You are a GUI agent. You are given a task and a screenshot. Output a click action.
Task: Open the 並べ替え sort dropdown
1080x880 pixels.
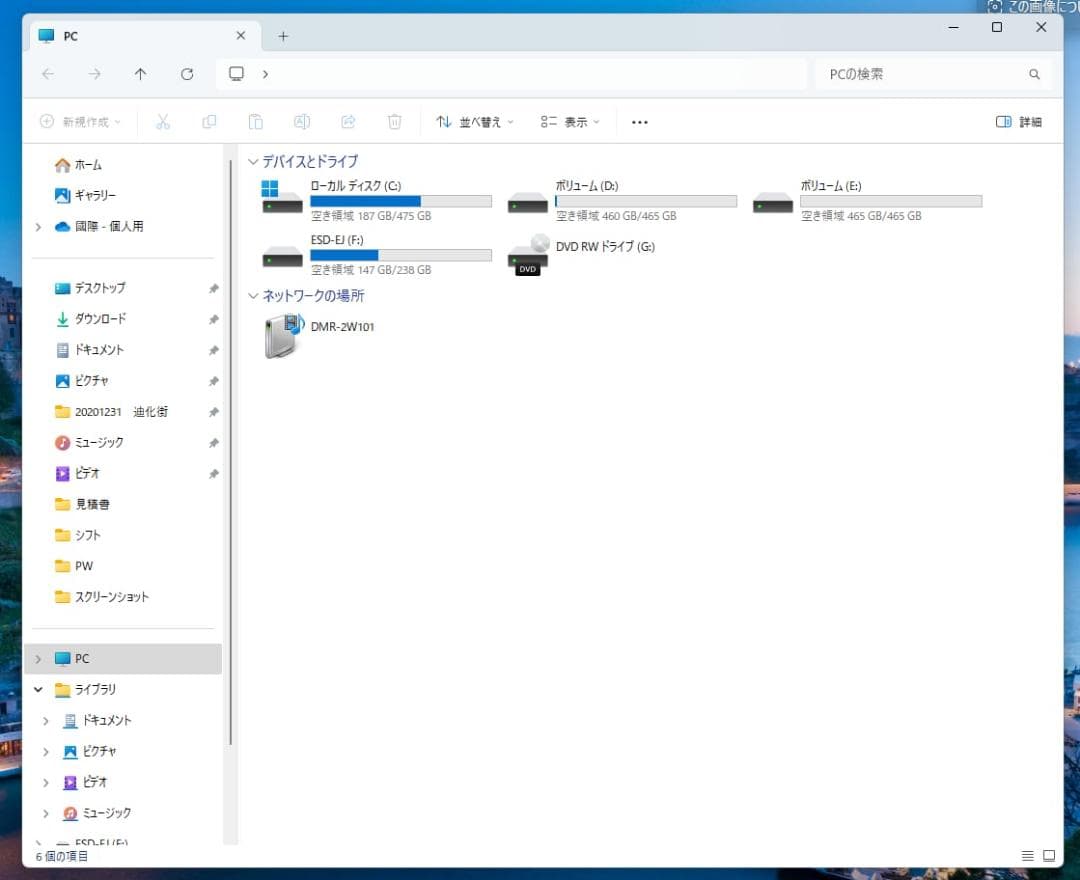(x=473, y=121)
